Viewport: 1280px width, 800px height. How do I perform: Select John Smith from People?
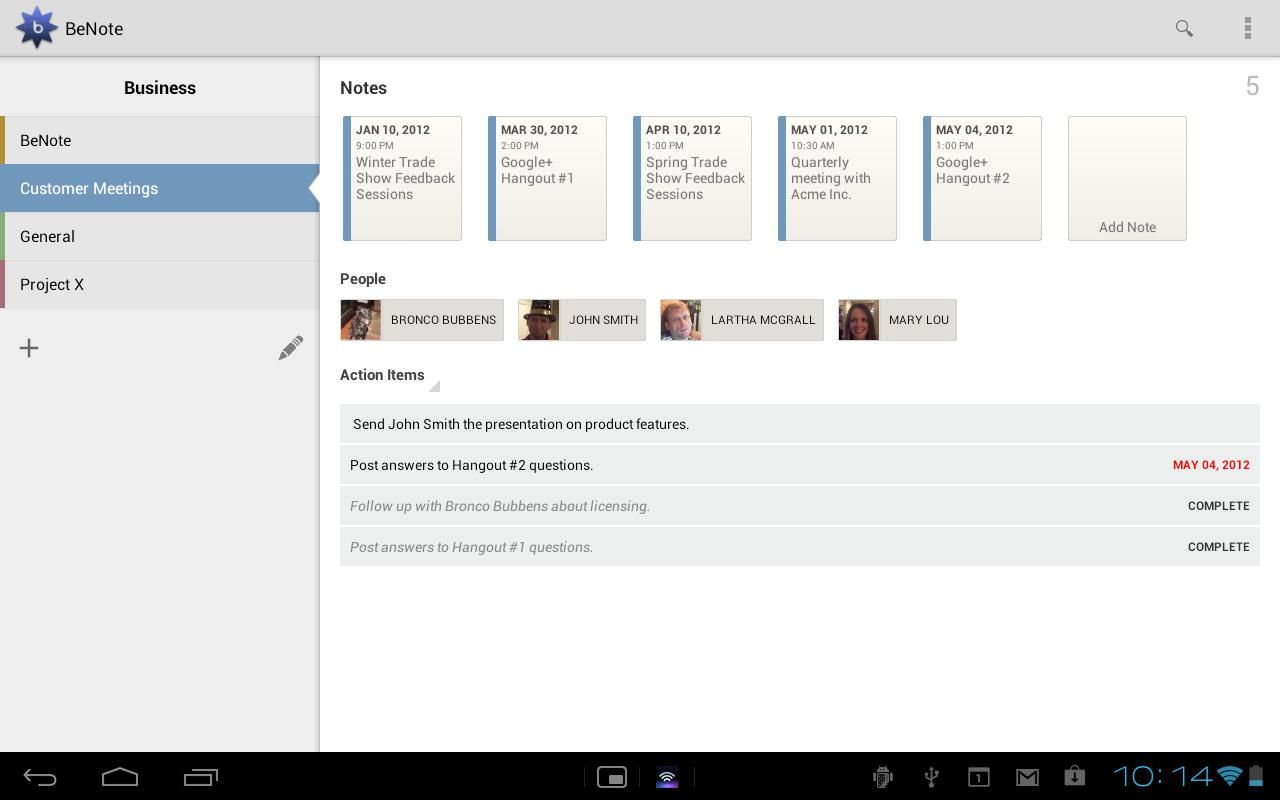tap(581, 320)
